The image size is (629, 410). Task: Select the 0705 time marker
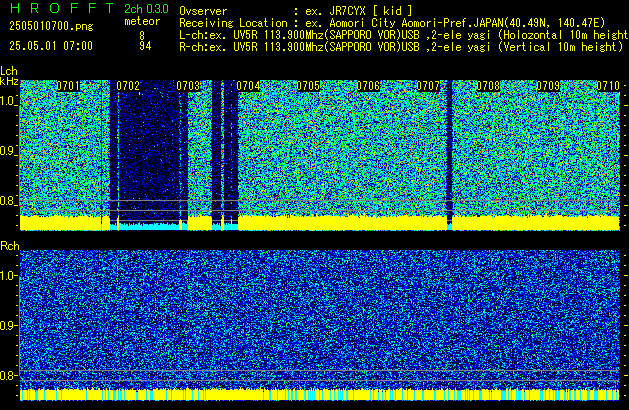tap(308, 86)
